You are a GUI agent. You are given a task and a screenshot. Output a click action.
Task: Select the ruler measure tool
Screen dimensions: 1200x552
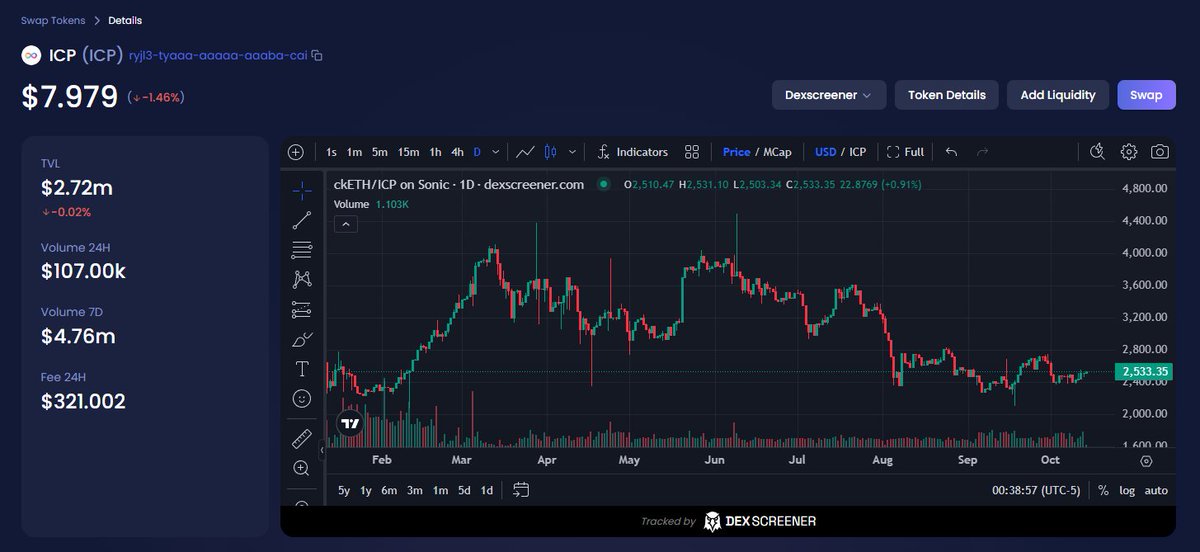click(x=301, y=439)
